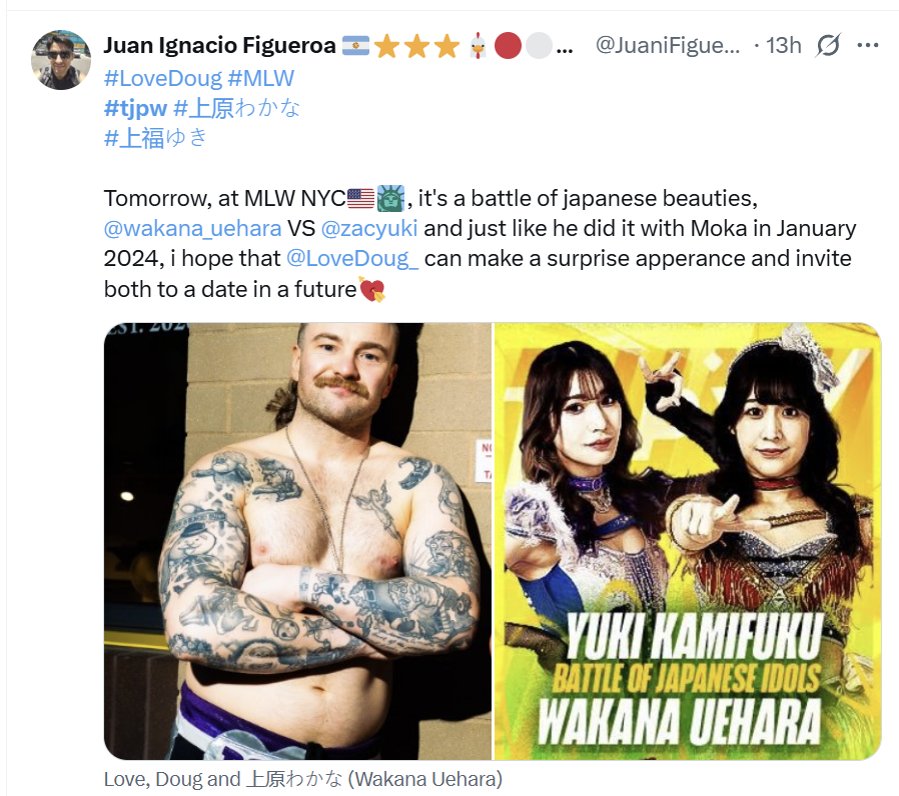Image resolution: width=899 pixels, height=796 pixels.
Task: Visit the @LoveDoug_ mention
Action: tap(352, 258)
